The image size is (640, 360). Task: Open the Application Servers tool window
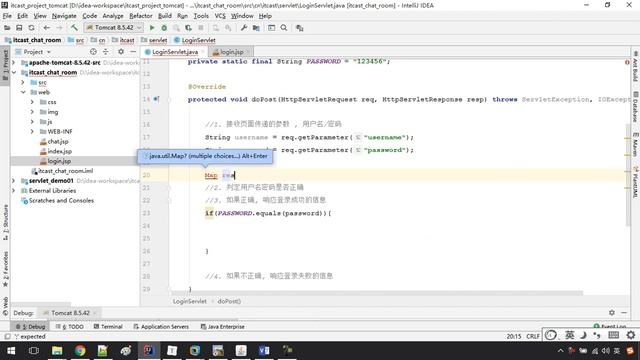tap(161, 327)
